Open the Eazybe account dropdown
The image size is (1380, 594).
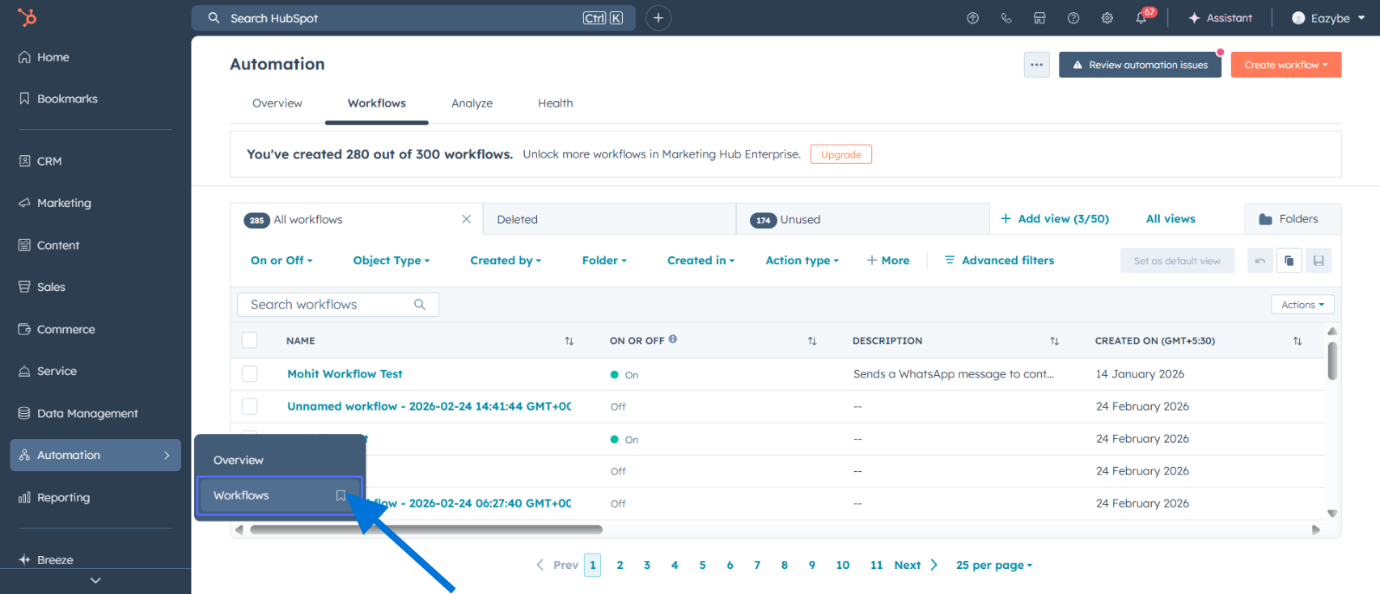click(x=1328, y=18)
